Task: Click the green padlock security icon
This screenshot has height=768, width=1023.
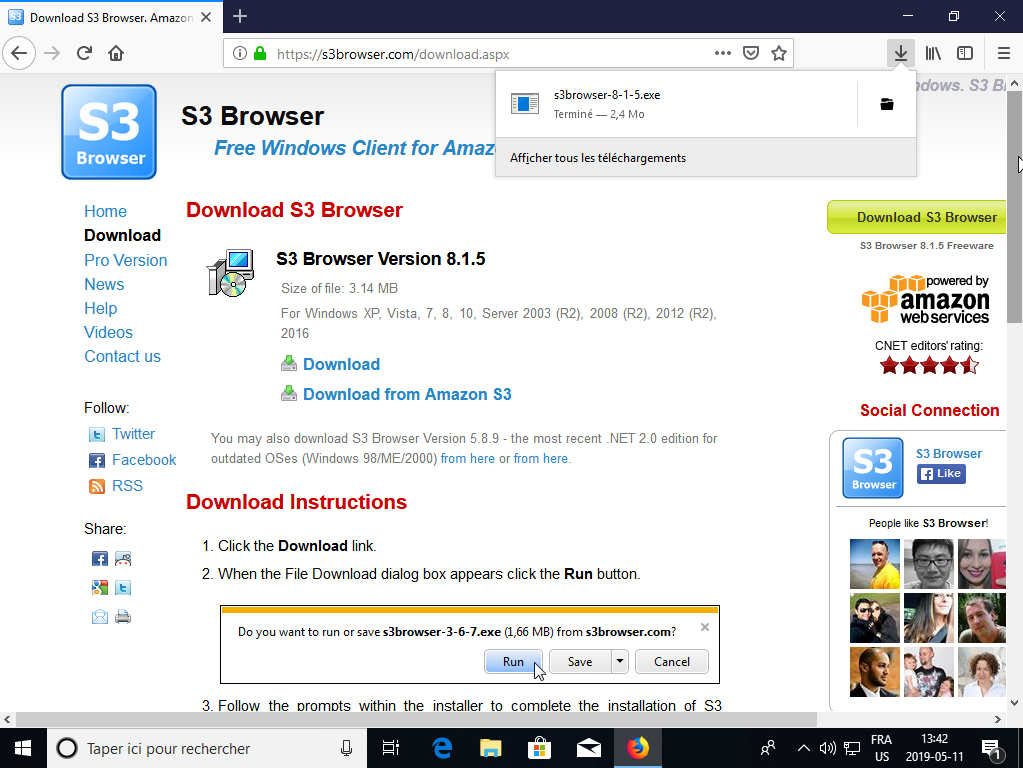Action: [x=260, y=54]
